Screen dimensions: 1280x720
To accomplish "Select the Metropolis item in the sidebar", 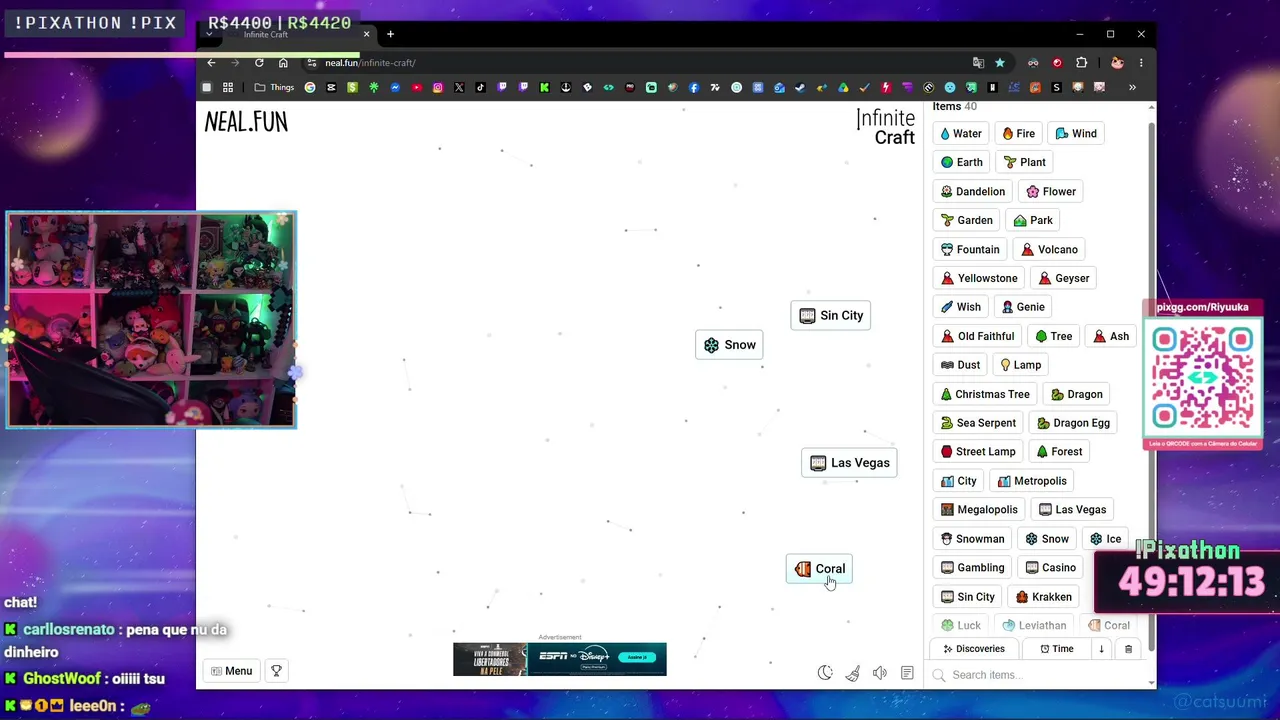I will tap(1032, 481).
